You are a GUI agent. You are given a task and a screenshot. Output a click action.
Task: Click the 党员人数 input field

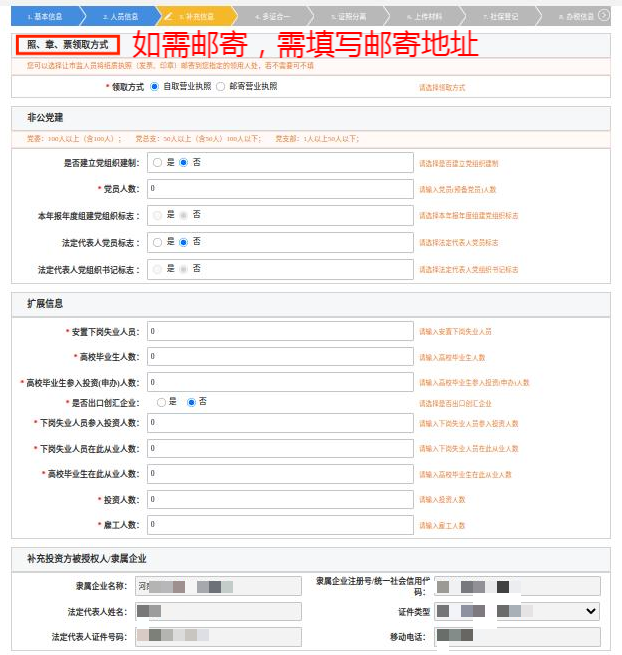tap(280, 189)
